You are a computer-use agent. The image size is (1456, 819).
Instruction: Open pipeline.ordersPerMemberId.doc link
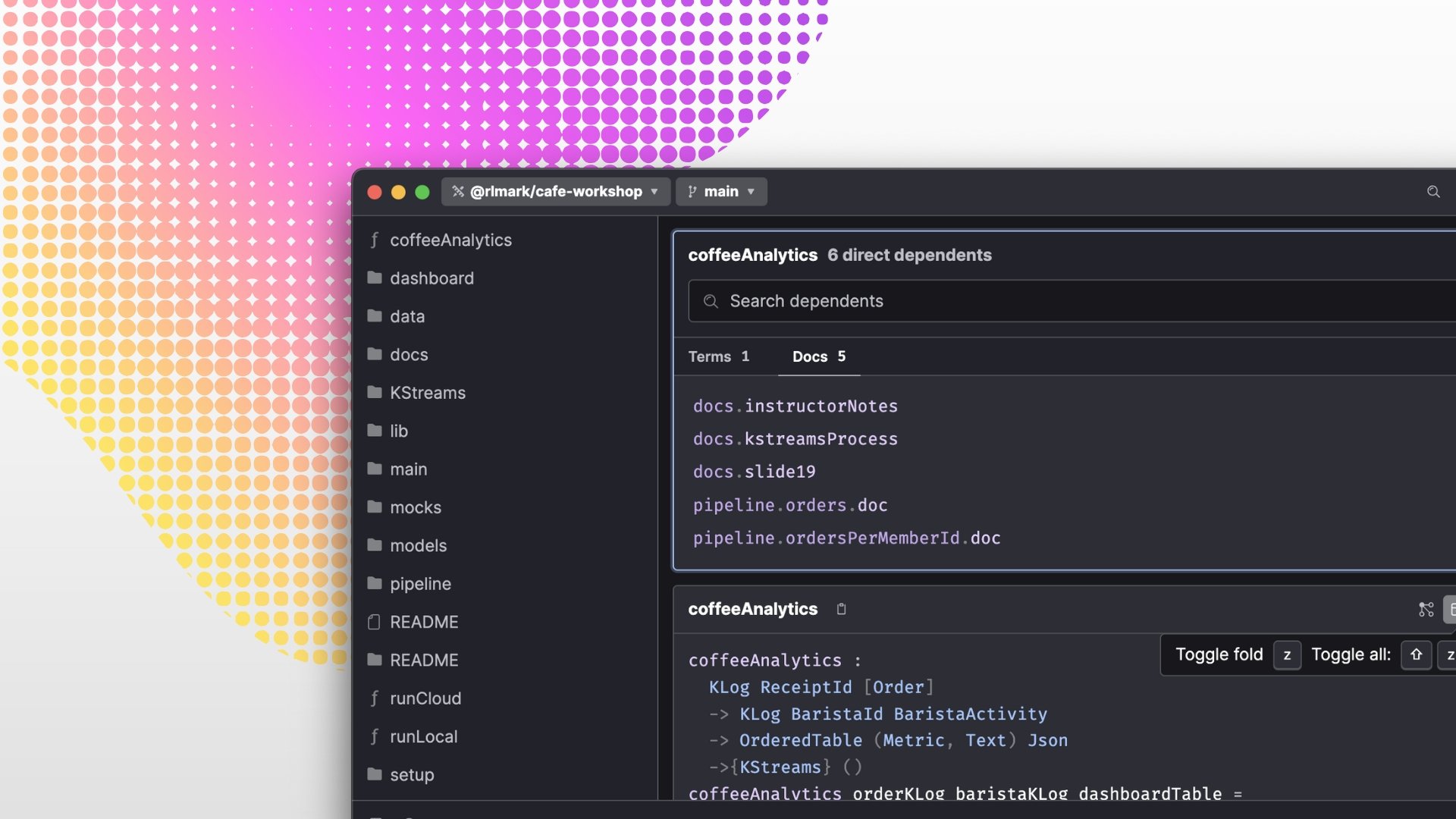click(x=846, y=538)
